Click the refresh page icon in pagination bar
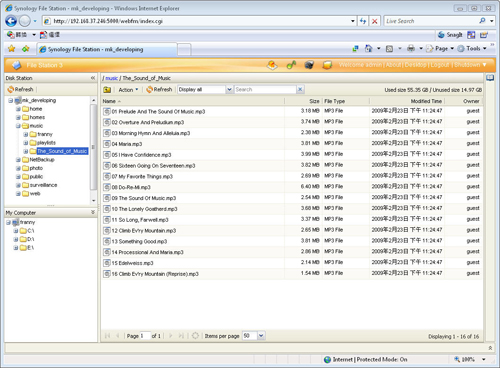This screenshot has width=500, height=368. click(195, 336)
